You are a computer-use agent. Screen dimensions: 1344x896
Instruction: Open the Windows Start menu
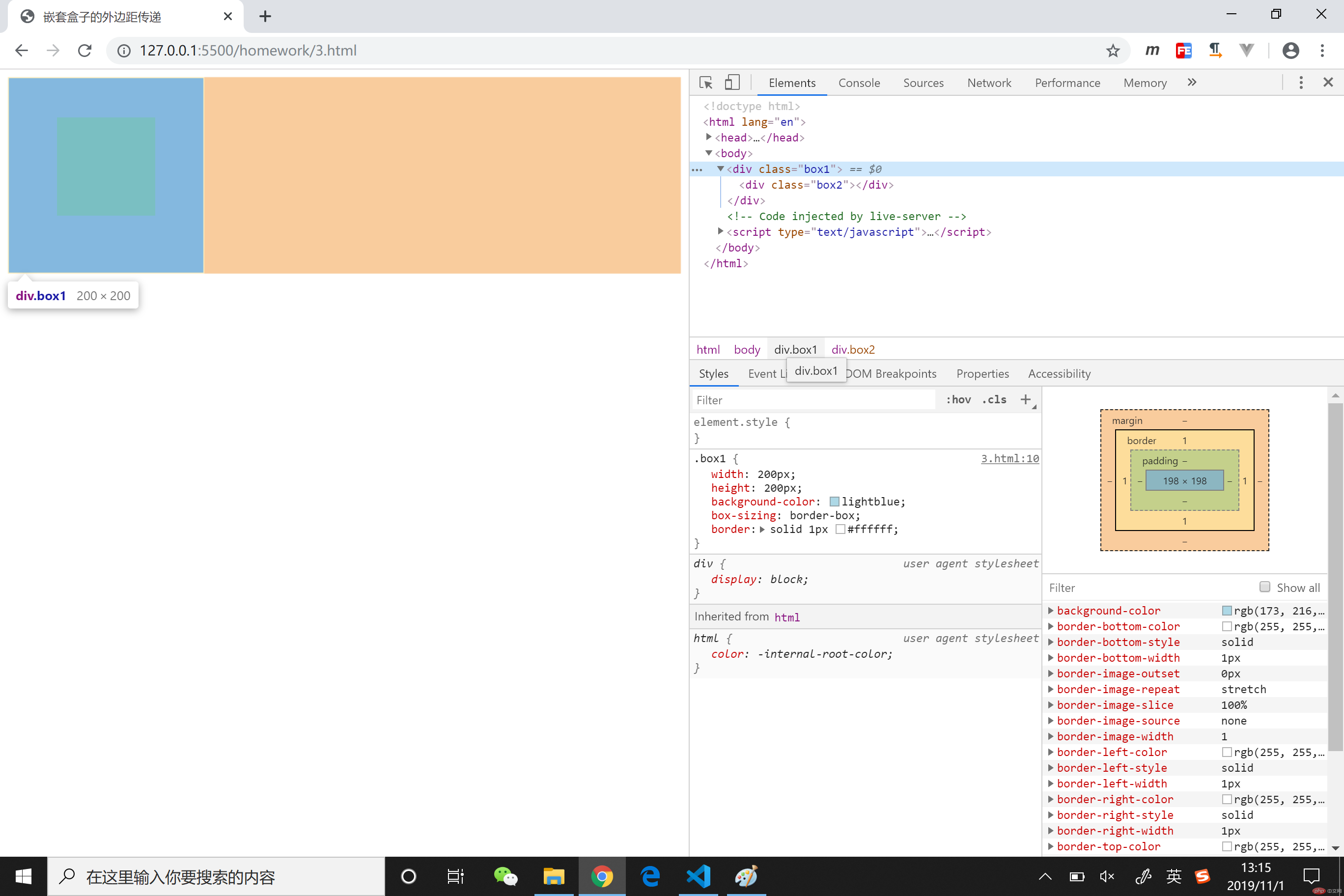[24, 876]
